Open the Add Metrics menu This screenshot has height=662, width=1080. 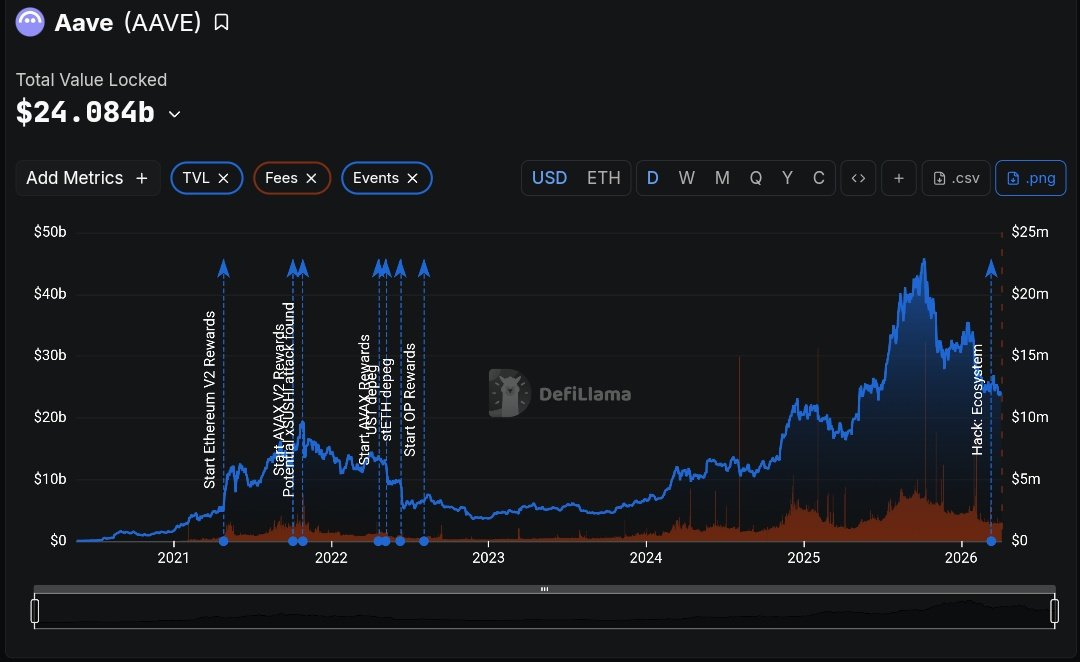pyautogui.click(x=87, y=177)
